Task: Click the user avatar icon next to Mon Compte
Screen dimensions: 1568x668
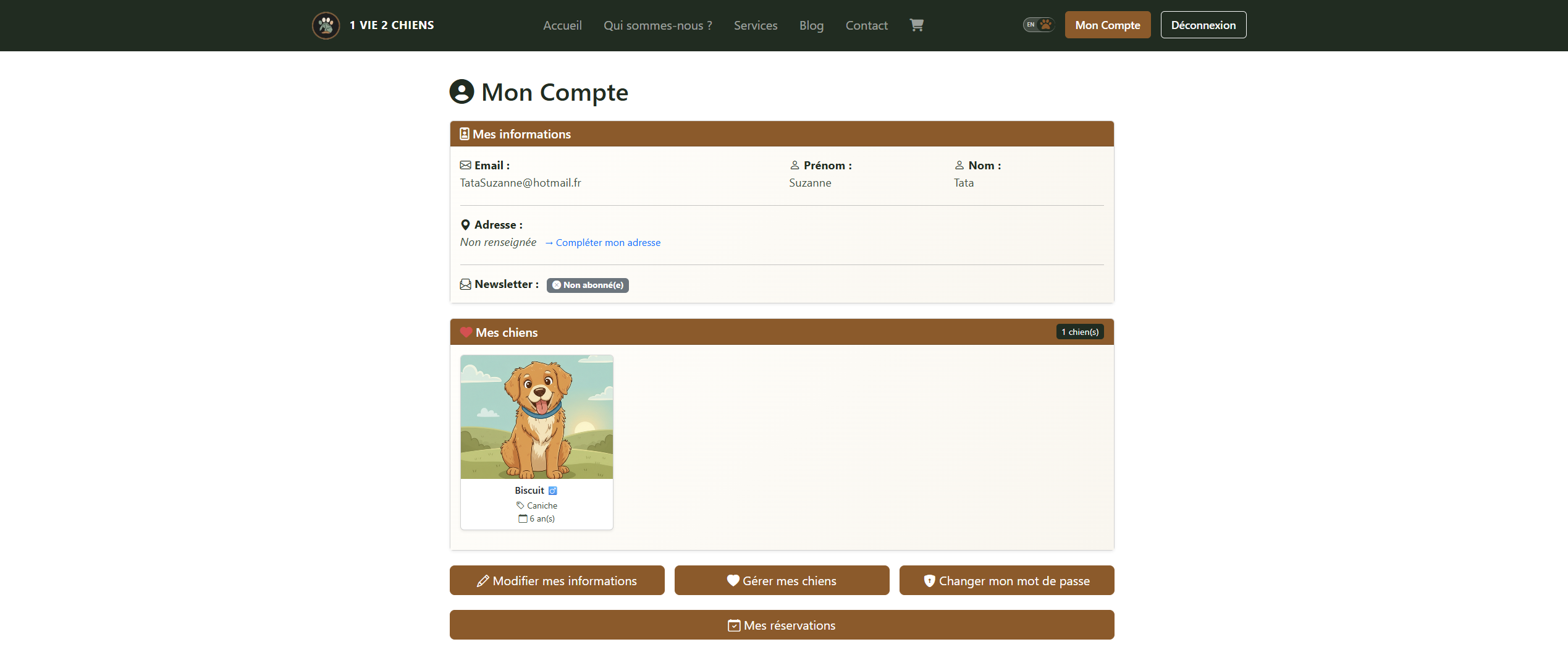Action: pos(461,91)
